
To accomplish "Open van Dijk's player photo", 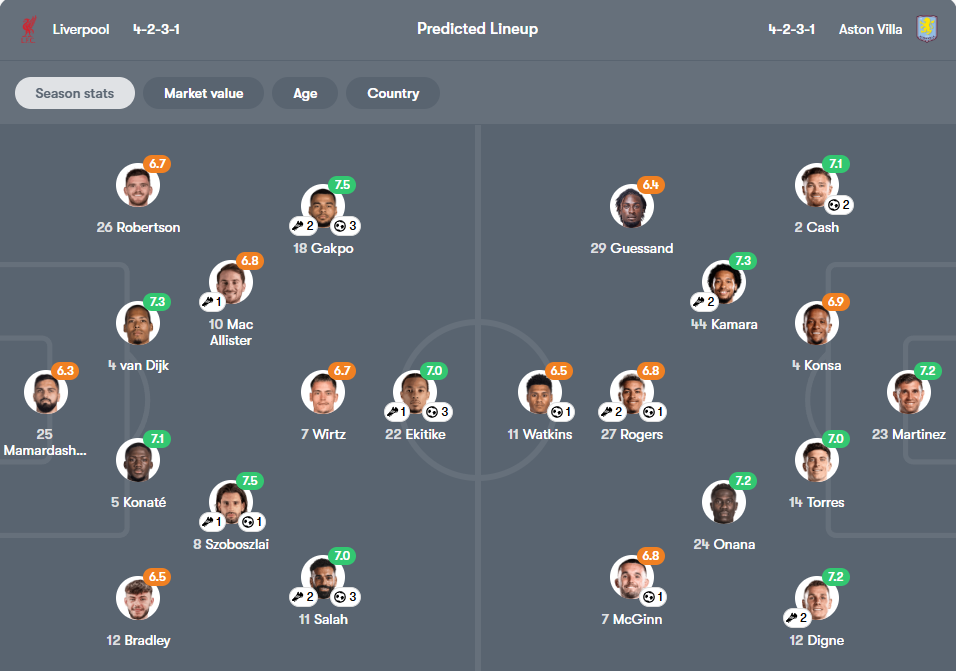I will (138, 324).
